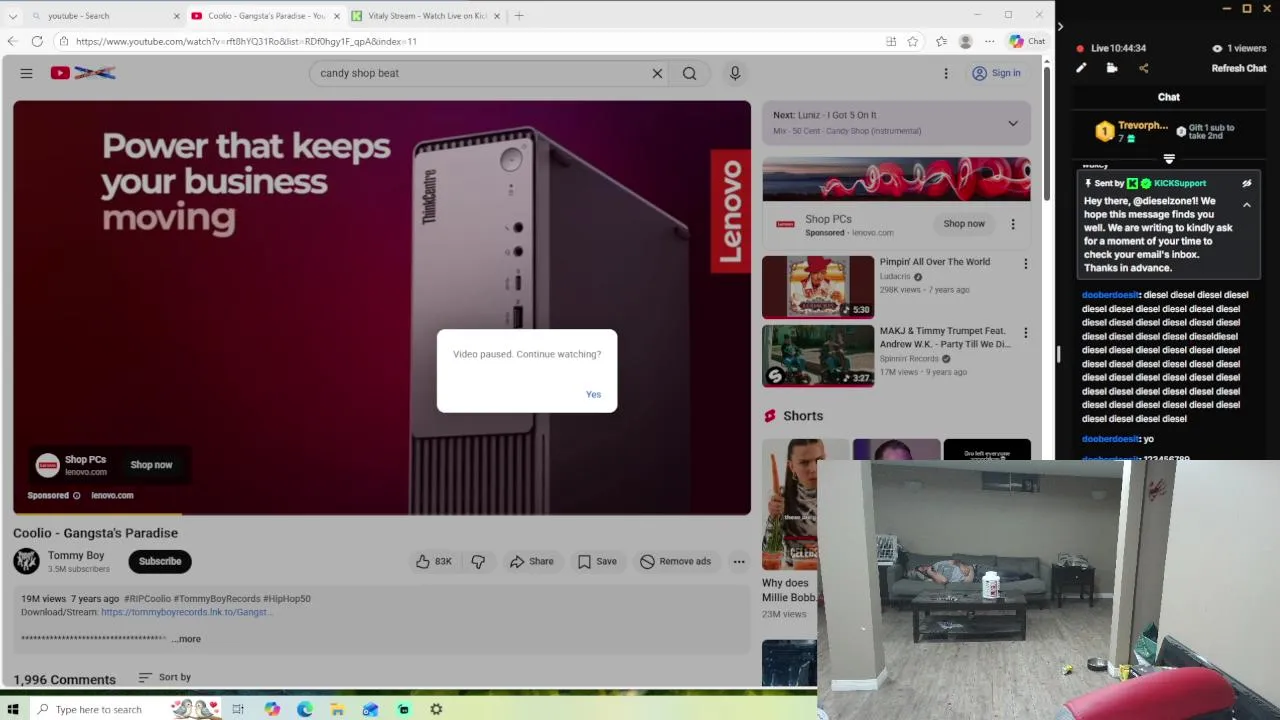Open the comments 'Sort by' dropdown
The image size is (1280, 720).
pyautogui.click(x=165, y=677)
